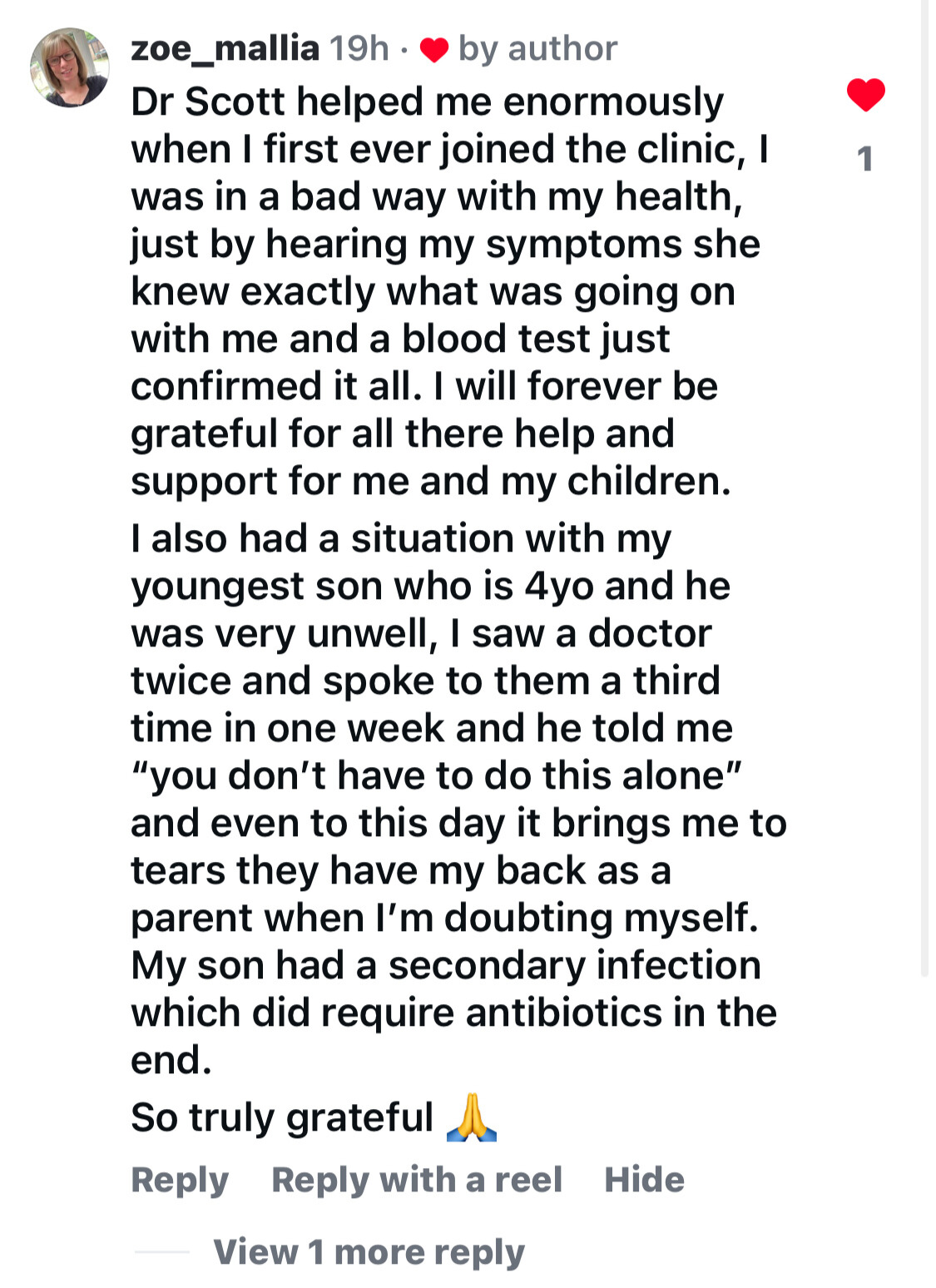Like the comment with the large heart icon
This screenshot has width=936, height=1288.
point(865,95)
